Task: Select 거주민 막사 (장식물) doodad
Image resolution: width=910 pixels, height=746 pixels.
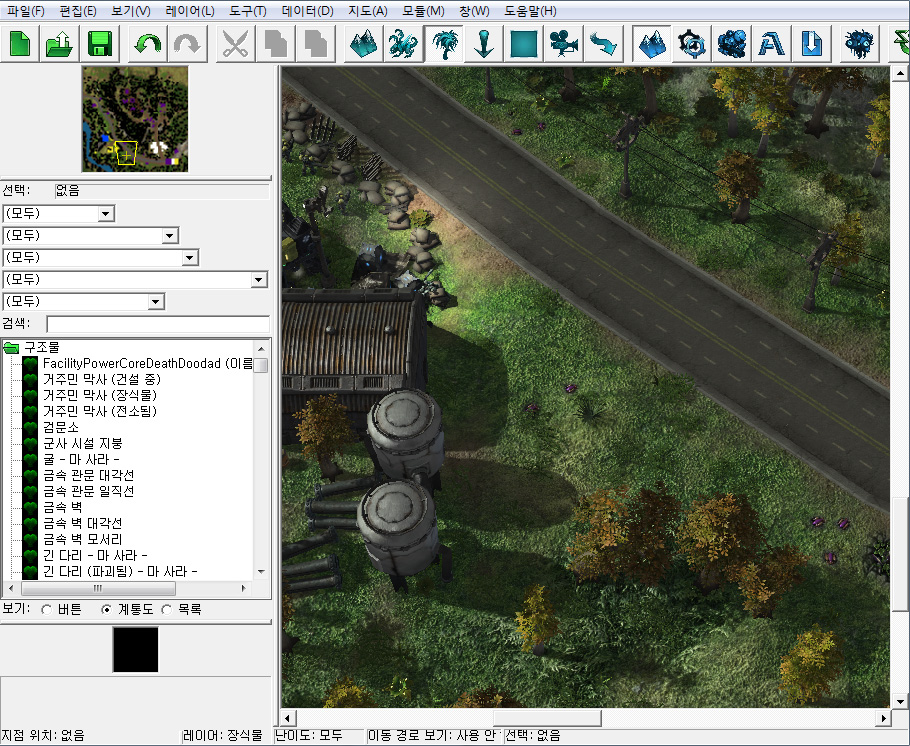Action: [100, 395]
